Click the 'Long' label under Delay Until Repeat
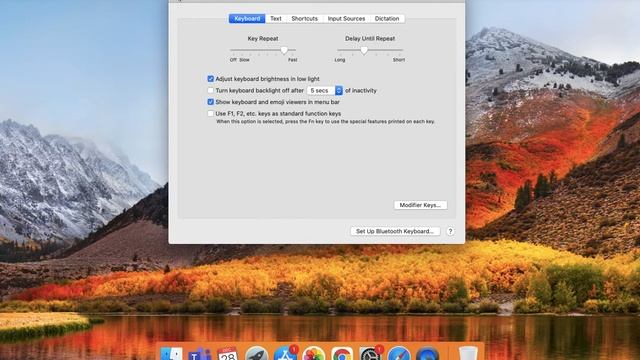The image size is (640, 360). [340, 60]
